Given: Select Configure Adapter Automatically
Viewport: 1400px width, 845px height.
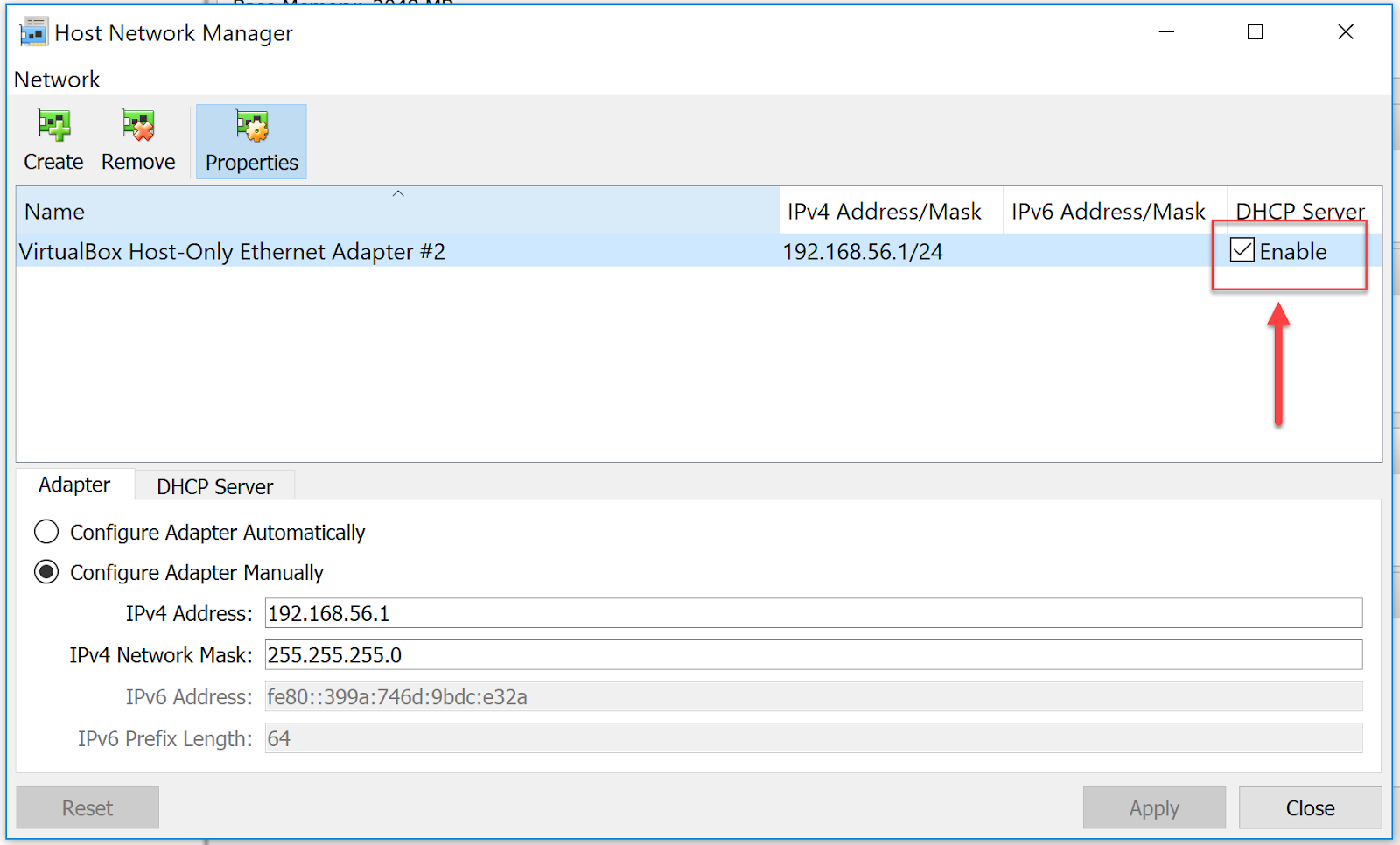Looking at the screenshot, I should point(45,531).
